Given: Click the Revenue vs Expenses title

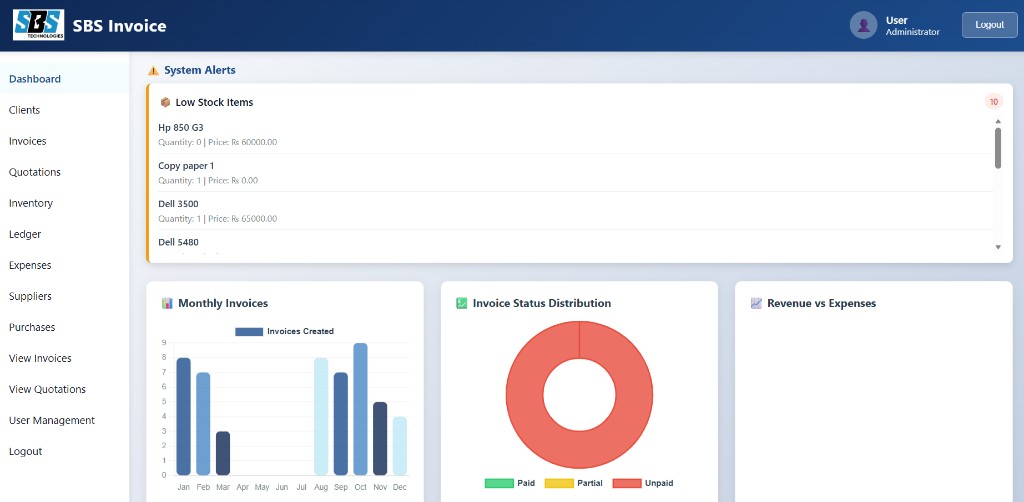Looking at the screenshot, I should click(x=822, y=304).
